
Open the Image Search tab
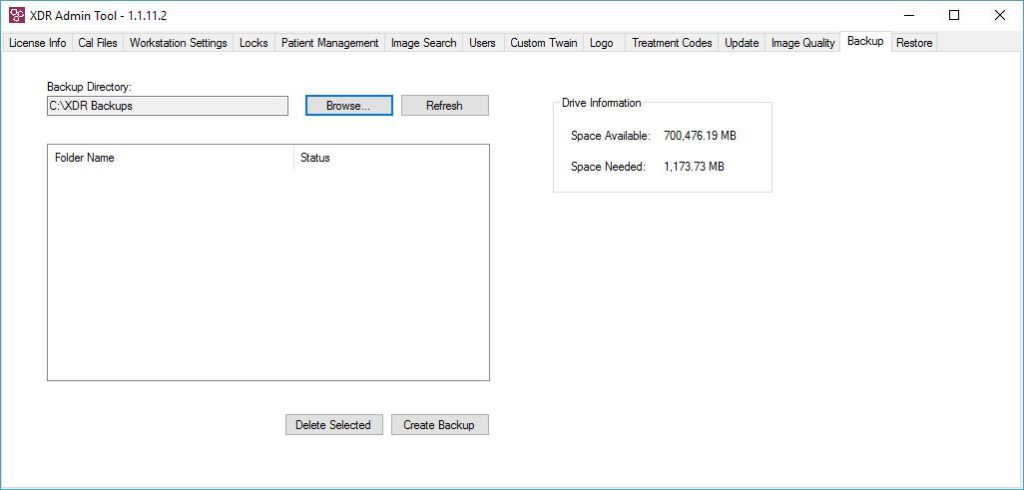tap(423, 43)
